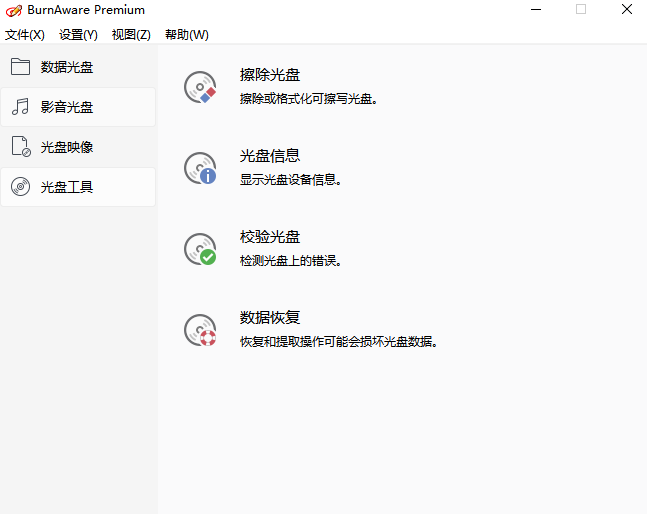This screenshot has width=647, height=514.
Task: Minimize the BurnAware Premium window
Action: click(536, 9)
